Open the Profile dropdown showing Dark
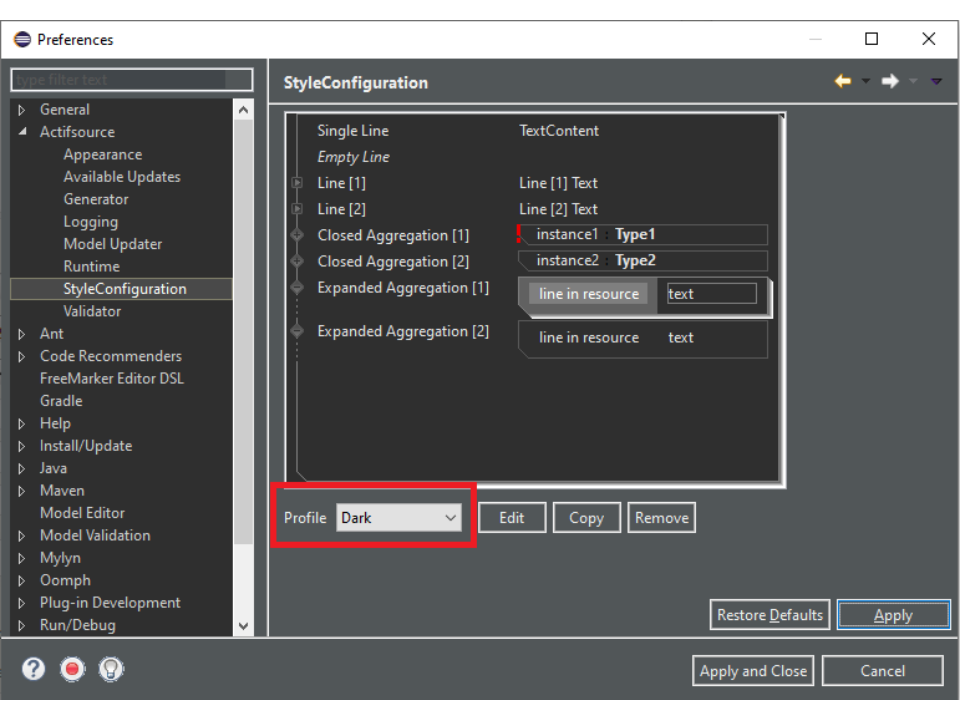 (398, 517)
